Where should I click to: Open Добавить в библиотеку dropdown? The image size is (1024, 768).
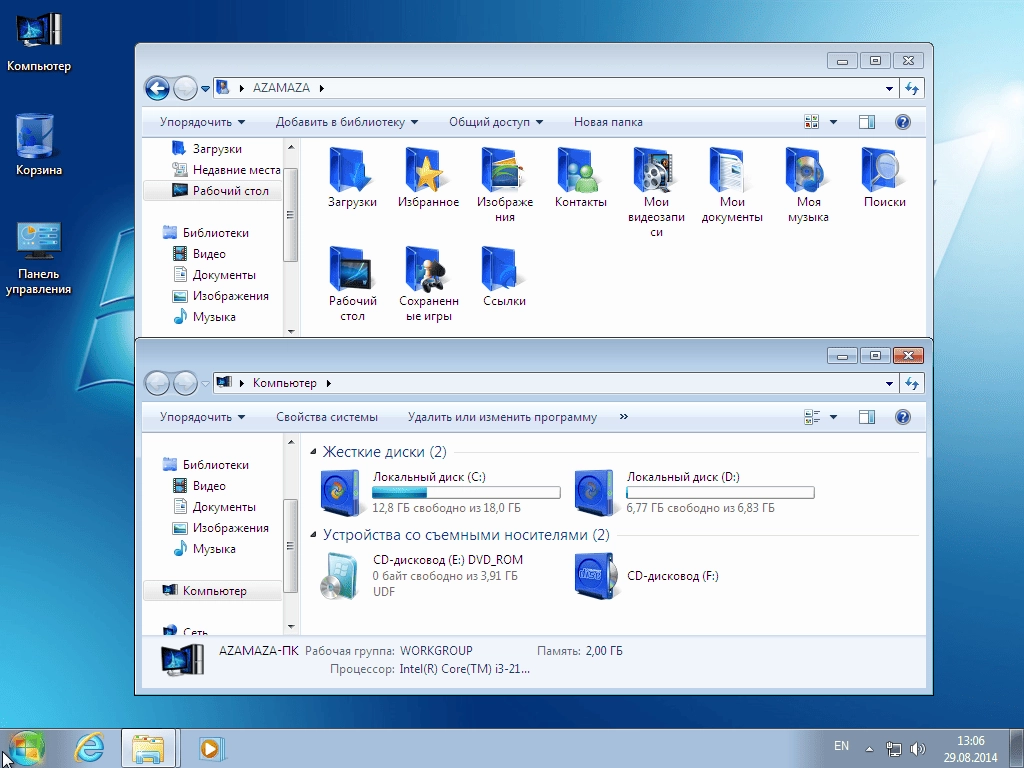[x=347, y=122]
